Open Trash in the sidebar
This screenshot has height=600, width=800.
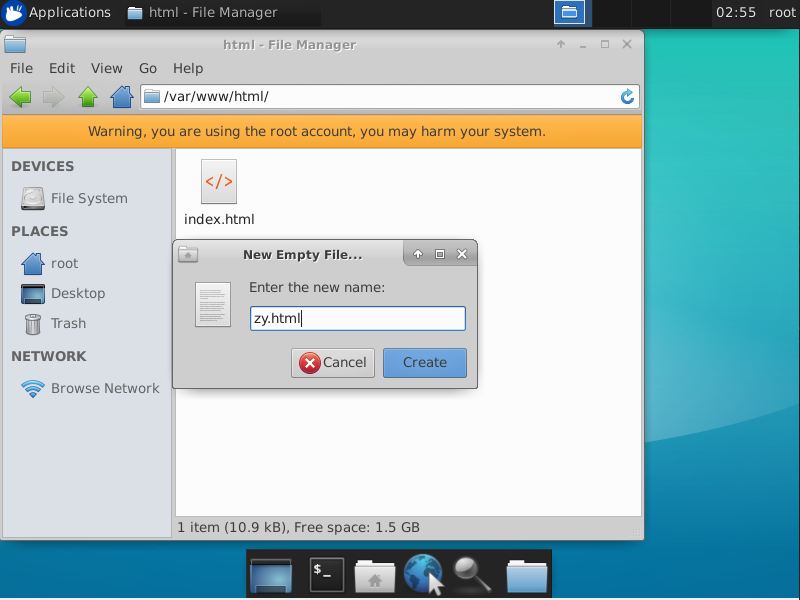click(55, 324)
